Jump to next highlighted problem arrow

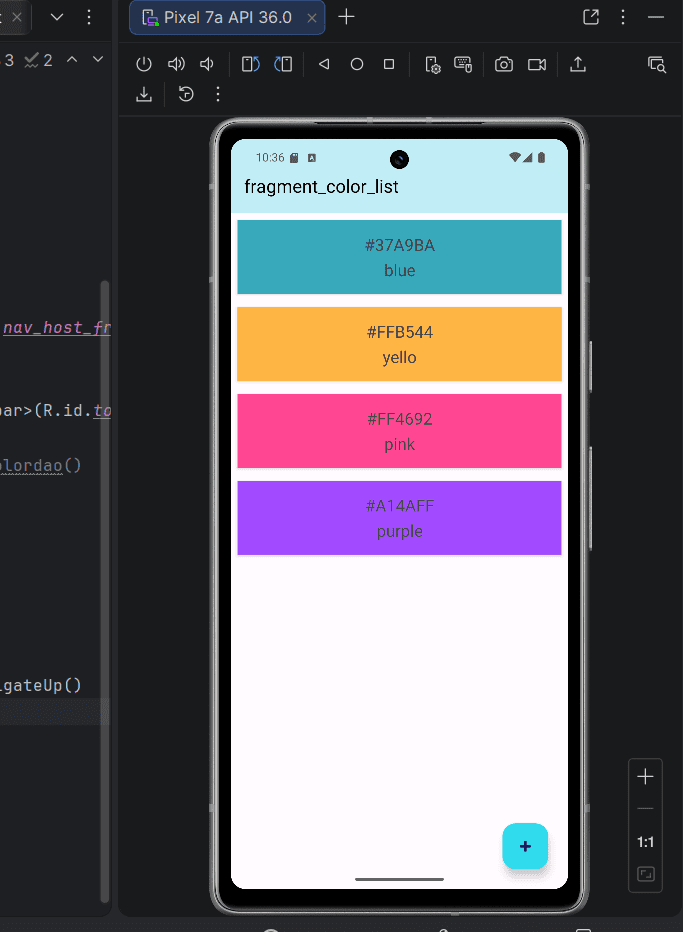click(98, 60)
